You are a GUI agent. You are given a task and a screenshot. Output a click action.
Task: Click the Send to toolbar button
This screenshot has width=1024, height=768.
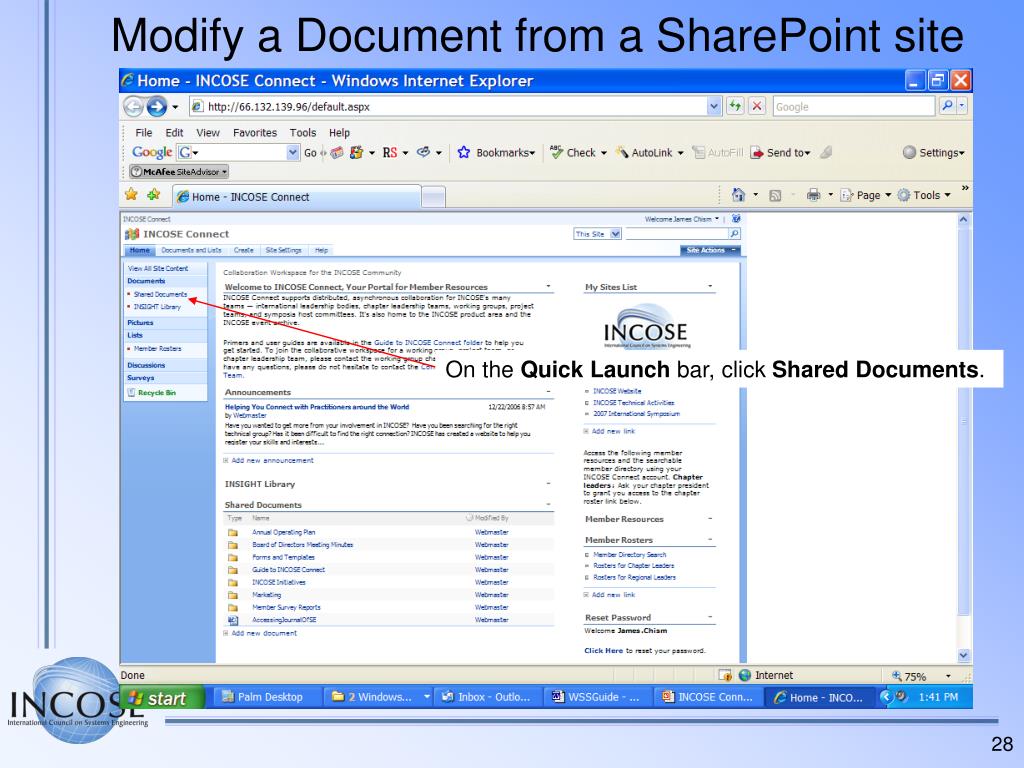(x=780, y=152)
